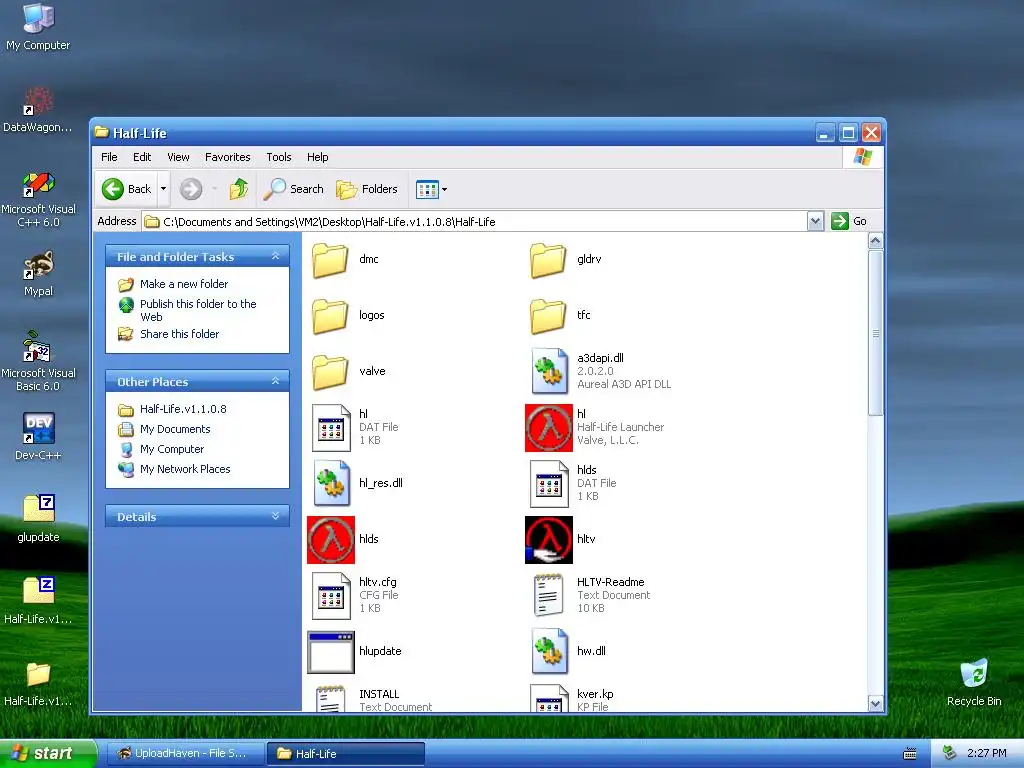1024x768 pixels.
Task: Click the scrollbar down arrow
Action: pyautogui.click(x=875, y=703)
